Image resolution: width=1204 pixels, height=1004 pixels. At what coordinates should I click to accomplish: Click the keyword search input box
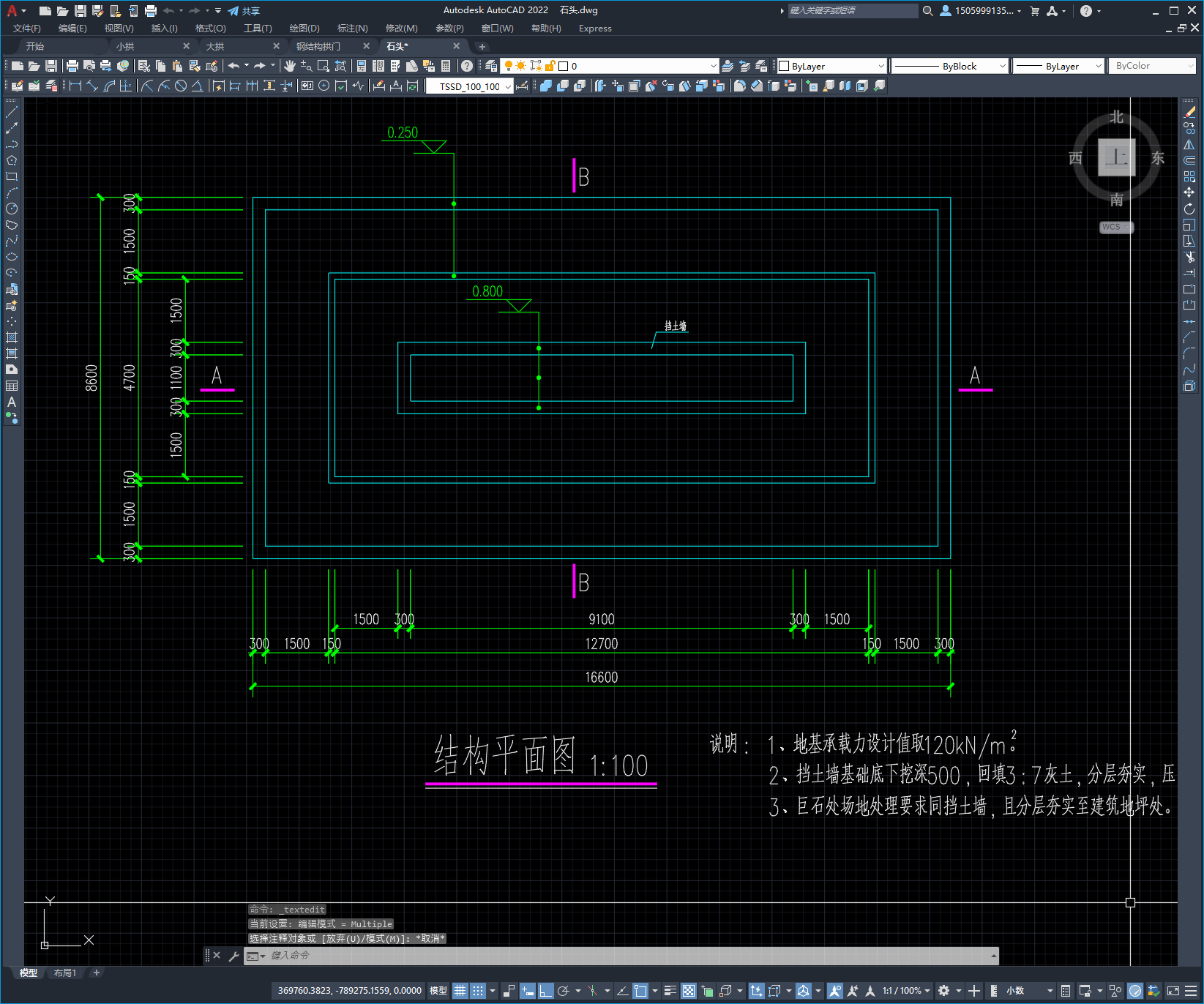853,11
